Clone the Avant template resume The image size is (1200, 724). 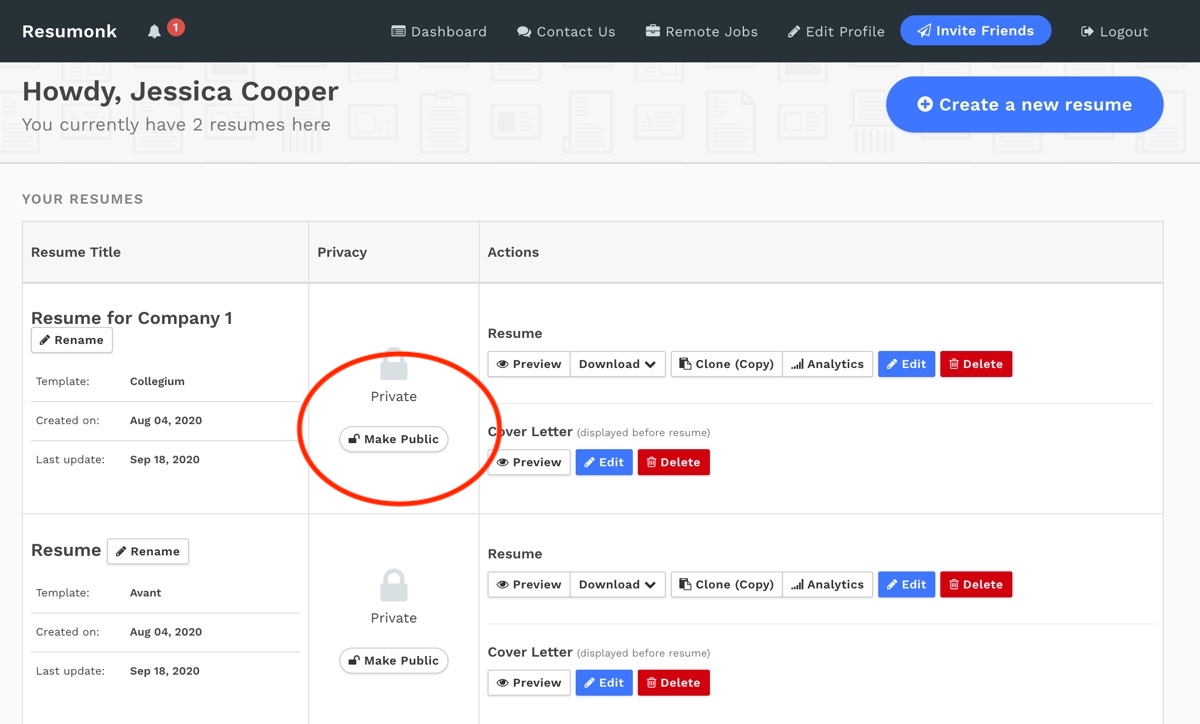coord(727,584)
